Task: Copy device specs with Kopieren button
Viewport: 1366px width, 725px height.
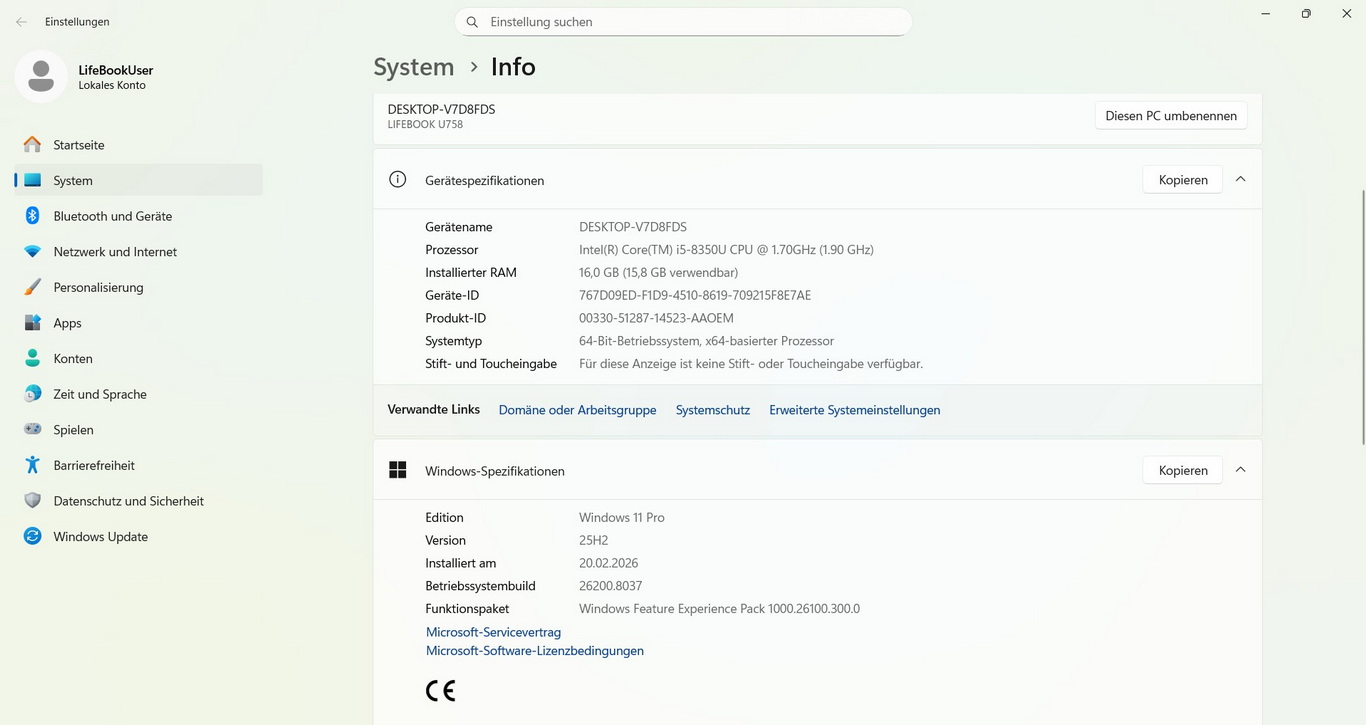Action: point(1182,180)
